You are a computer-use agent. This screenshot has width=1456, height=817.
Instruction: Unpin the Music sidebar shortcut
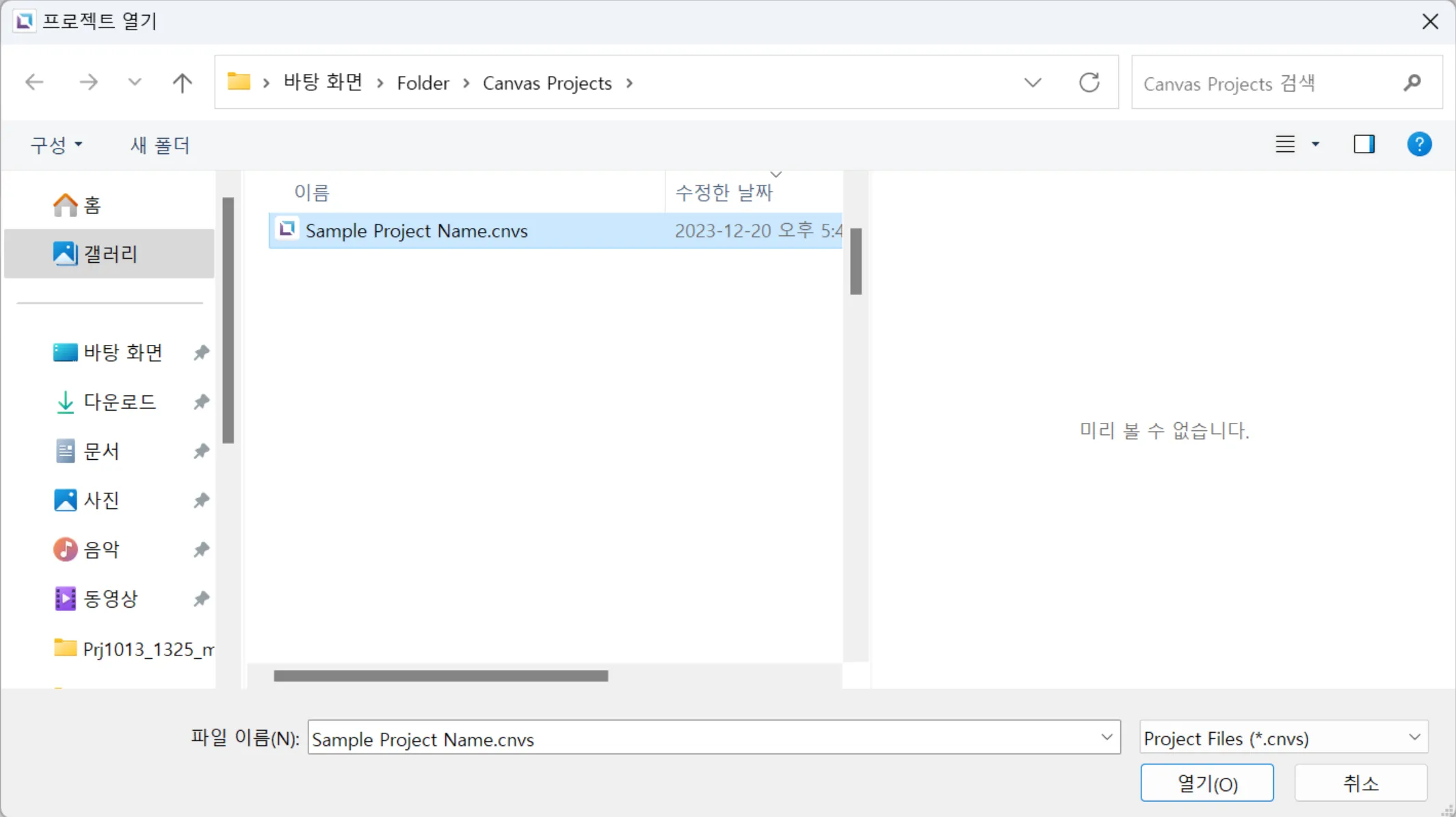(201, 549)
